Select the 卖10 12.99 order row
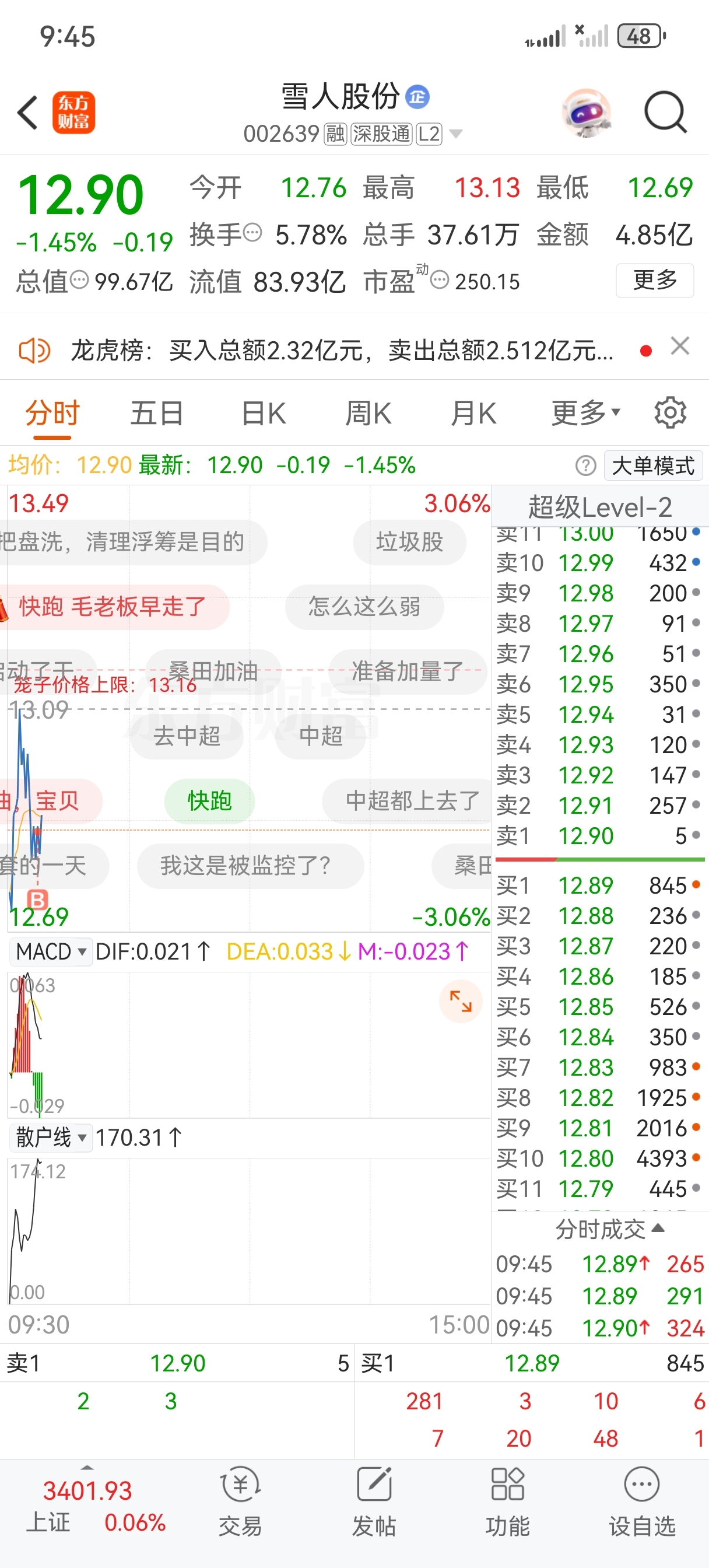The width and height of the screenshot is (709, 1568). (599, 562)
